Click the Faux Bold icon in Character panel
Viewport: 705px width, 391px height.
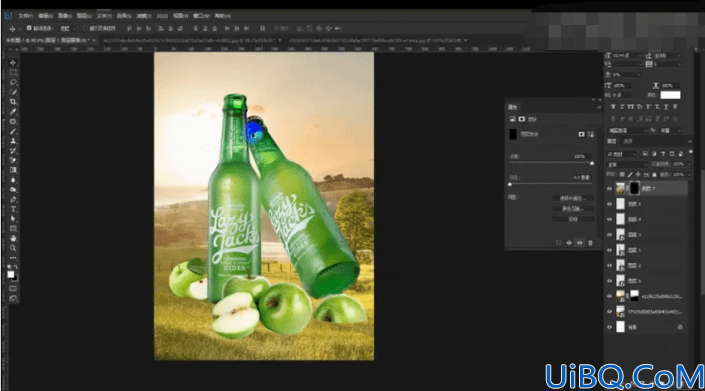tap(613, 107)
